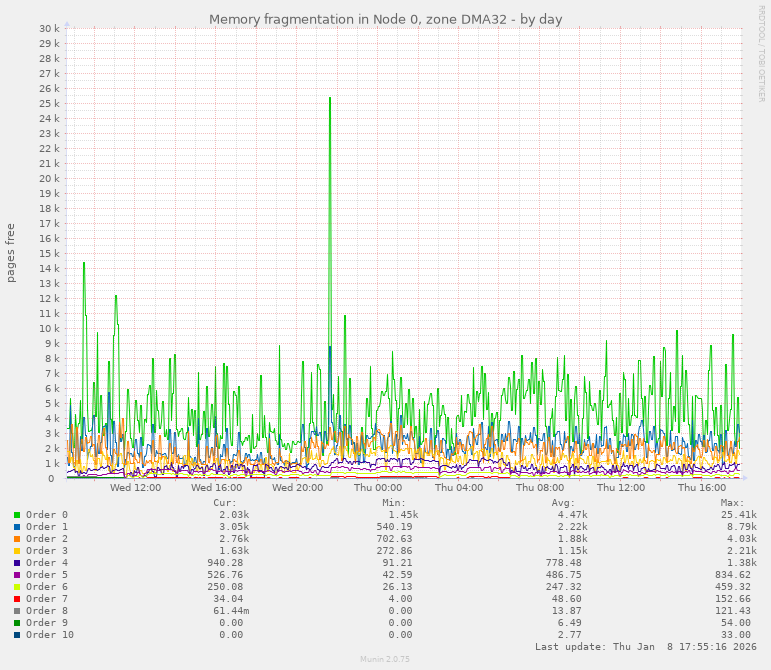This screenshot has height=670, width=771.
Task: Click the Order 0 green legend swatch
Action: (17, 515)
